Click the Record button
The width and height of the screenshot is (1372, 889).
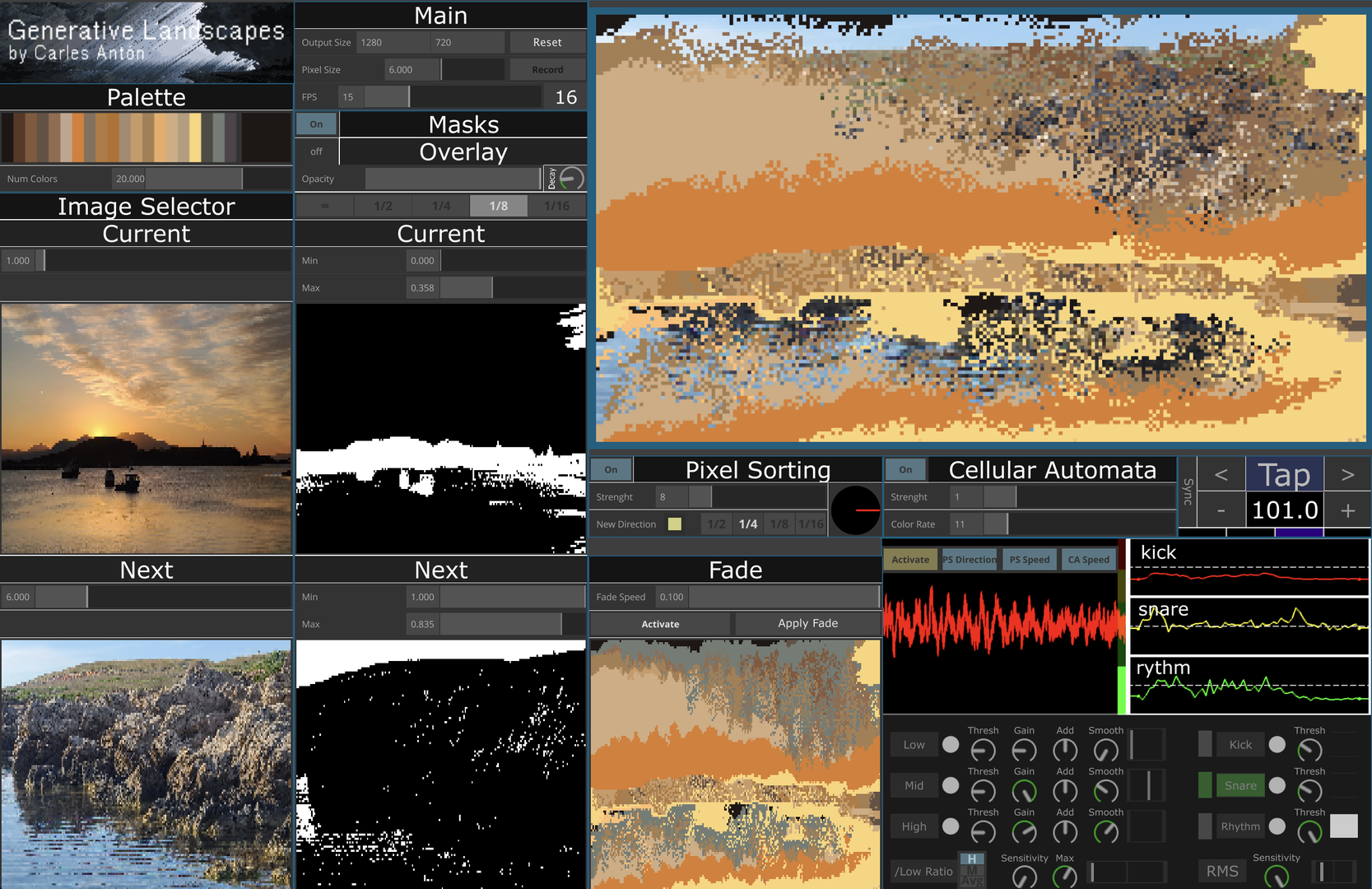[547, 69]
